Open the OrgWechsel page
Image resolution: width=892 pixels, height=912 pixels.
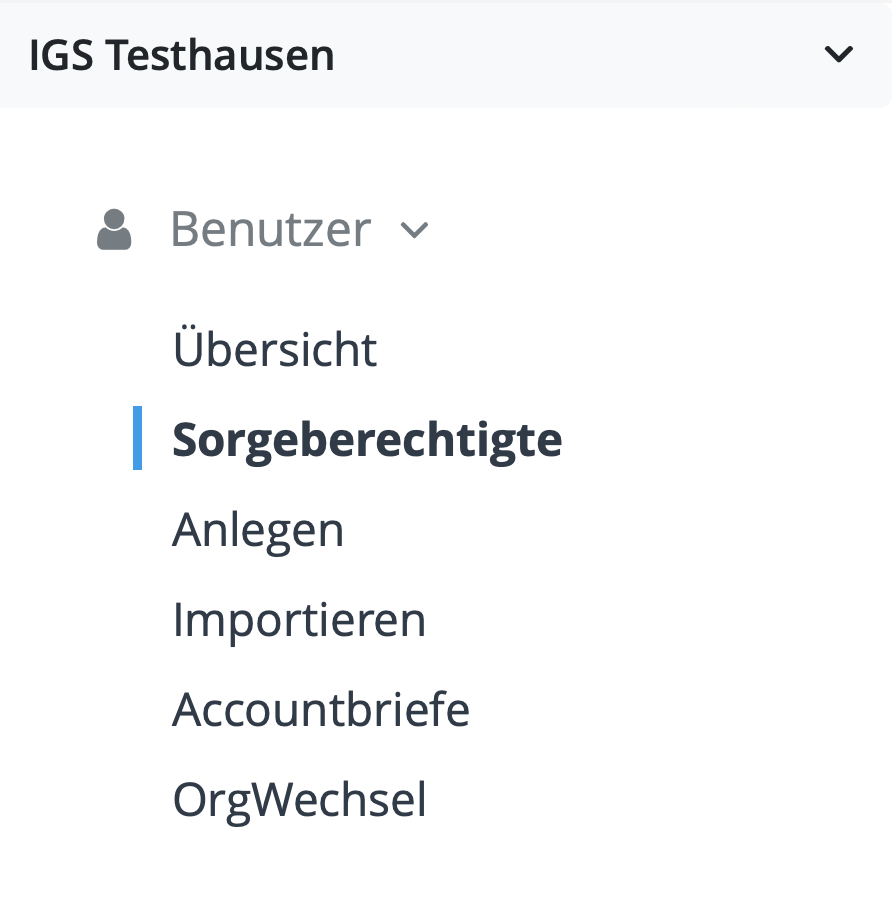point(299,800)
